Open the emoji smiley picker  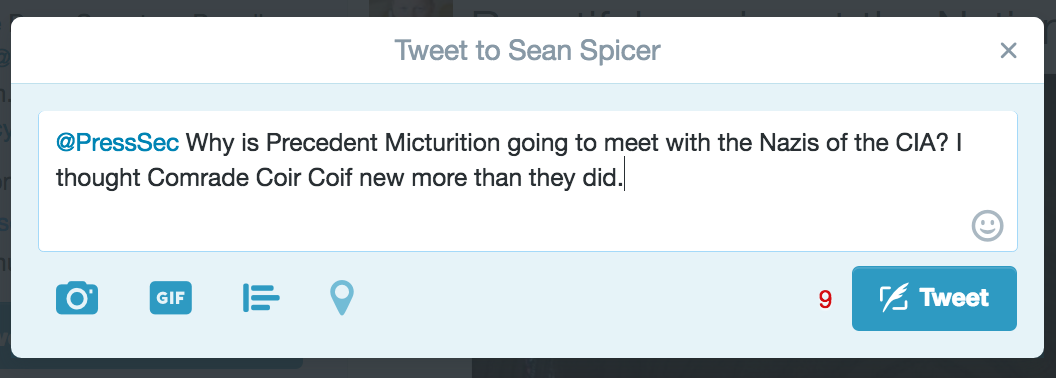point(987,226)
